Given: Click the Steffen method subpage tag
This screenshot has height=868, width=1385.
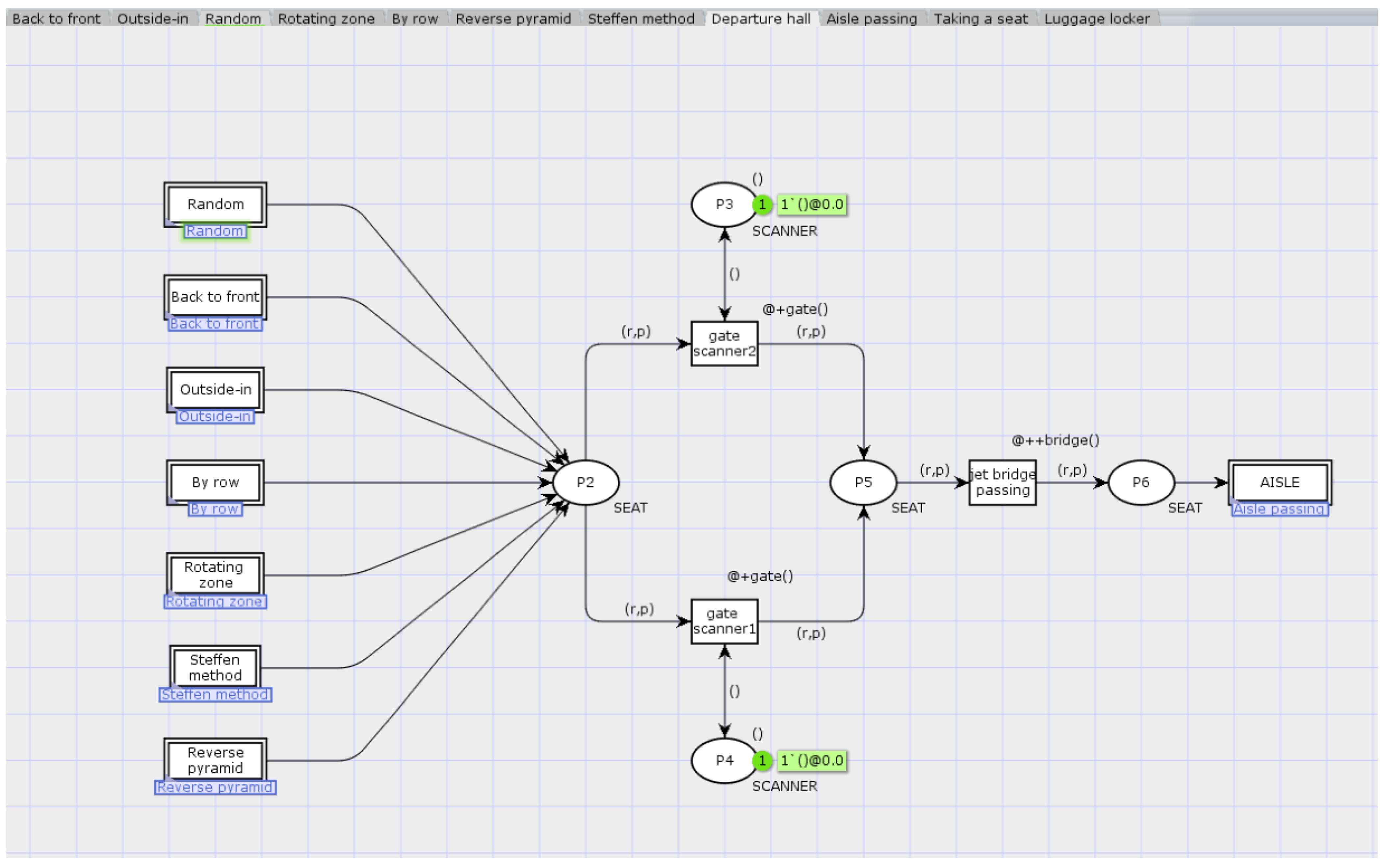Looking at the screenshot, I should (215, 694).
